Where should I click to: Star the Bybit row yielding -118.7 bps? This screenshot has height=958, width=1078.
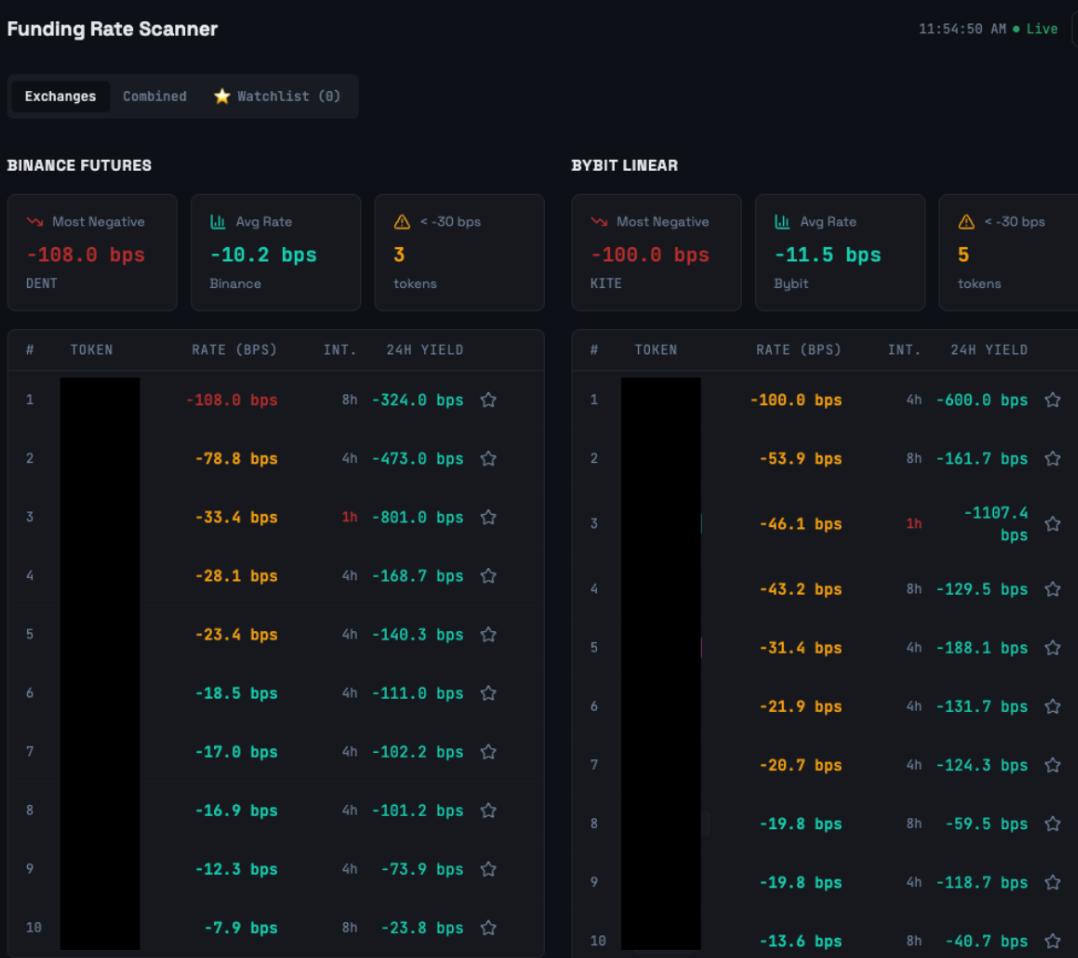pos(1053,882)
